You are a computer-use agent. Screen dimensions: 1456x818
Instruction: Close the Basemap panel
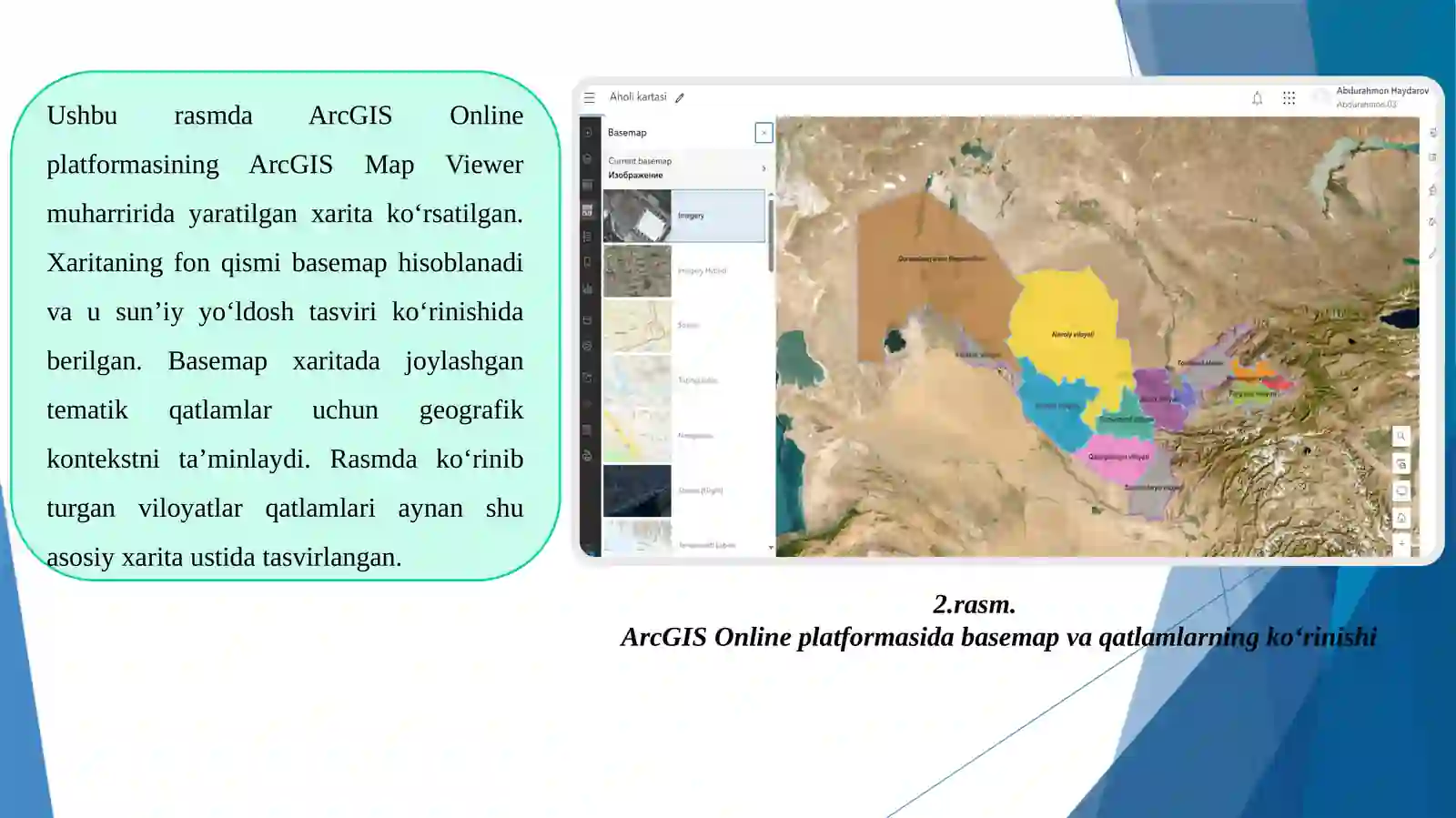(x=763, y=133)
